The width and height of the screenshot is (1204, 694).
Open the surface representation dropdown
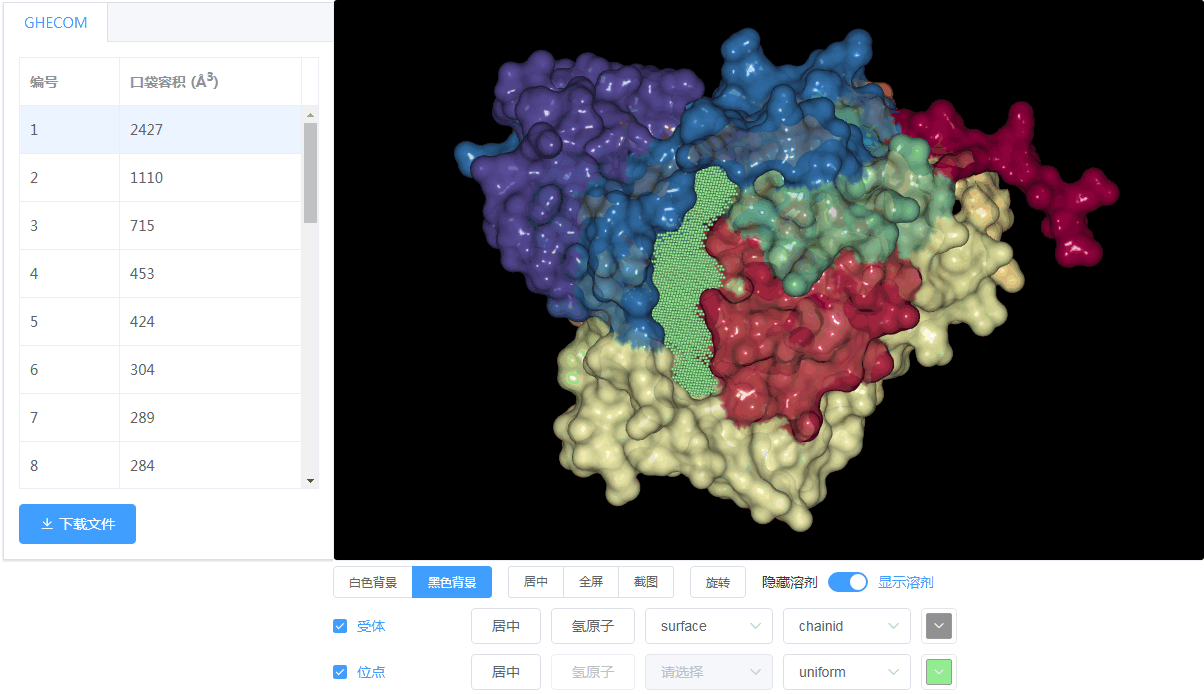click(708, 626)
